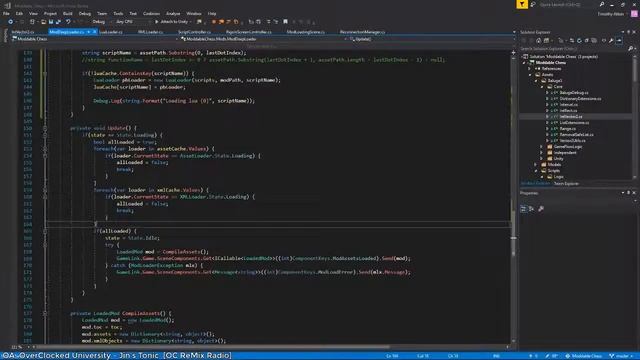Close the ModSwapLoader.cs tab
640x360 pixels.
[x=94, y=32]
